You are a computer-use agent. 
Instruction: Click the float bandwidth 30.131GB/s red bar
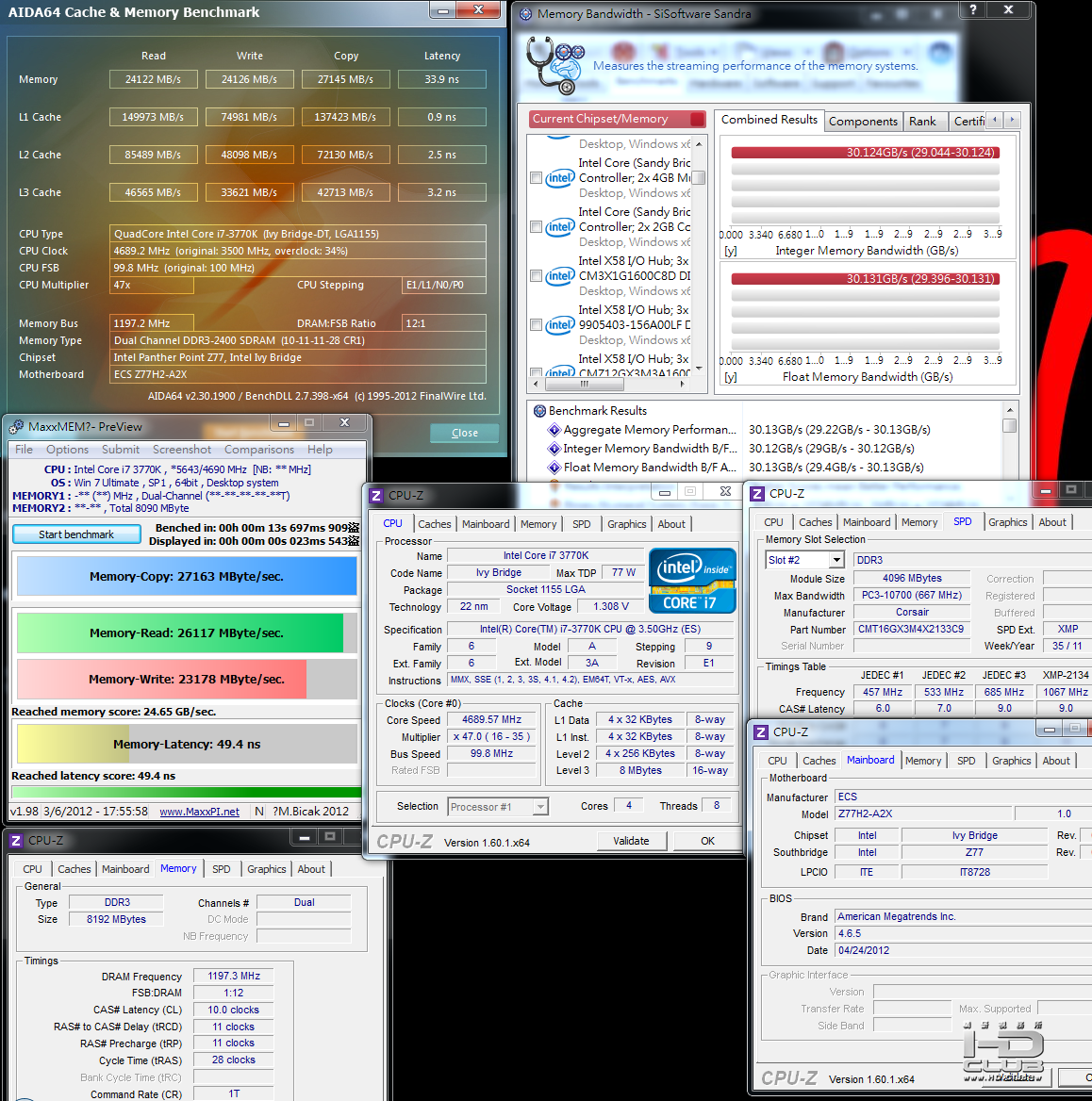coord(865,279)
